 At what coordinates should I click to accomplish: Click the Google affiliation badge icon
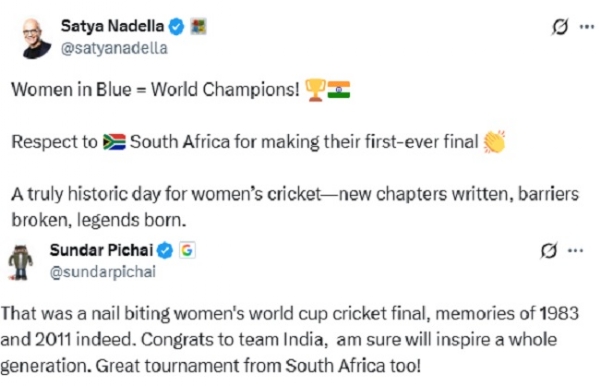click(187, 251)
